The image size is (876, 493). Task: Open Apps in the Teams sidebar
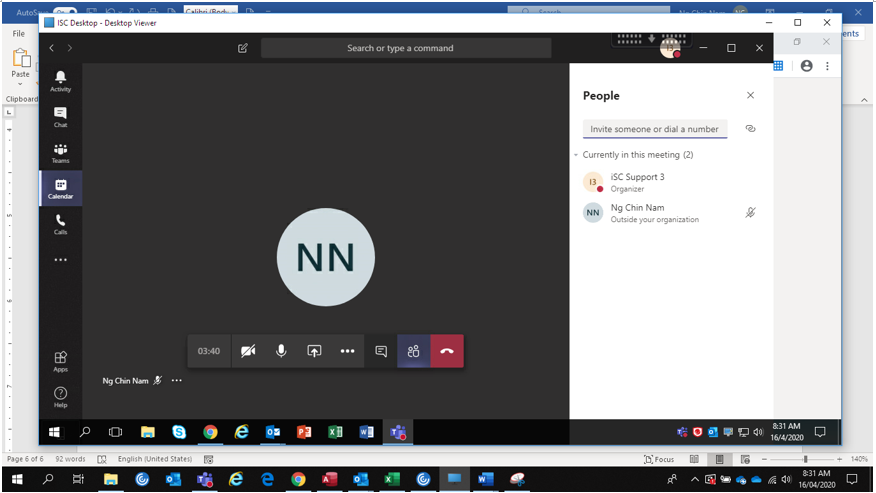point(60,362)
